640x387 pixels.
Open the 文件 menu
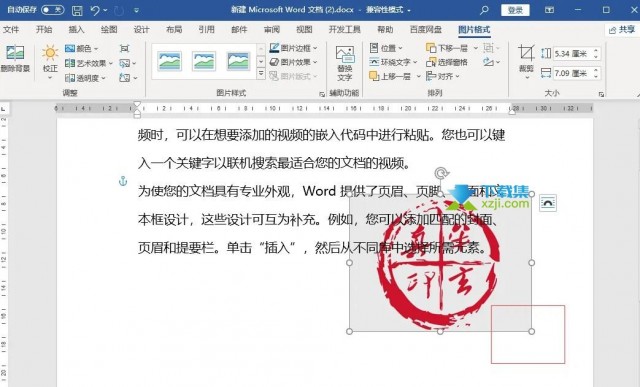point(11,29)
